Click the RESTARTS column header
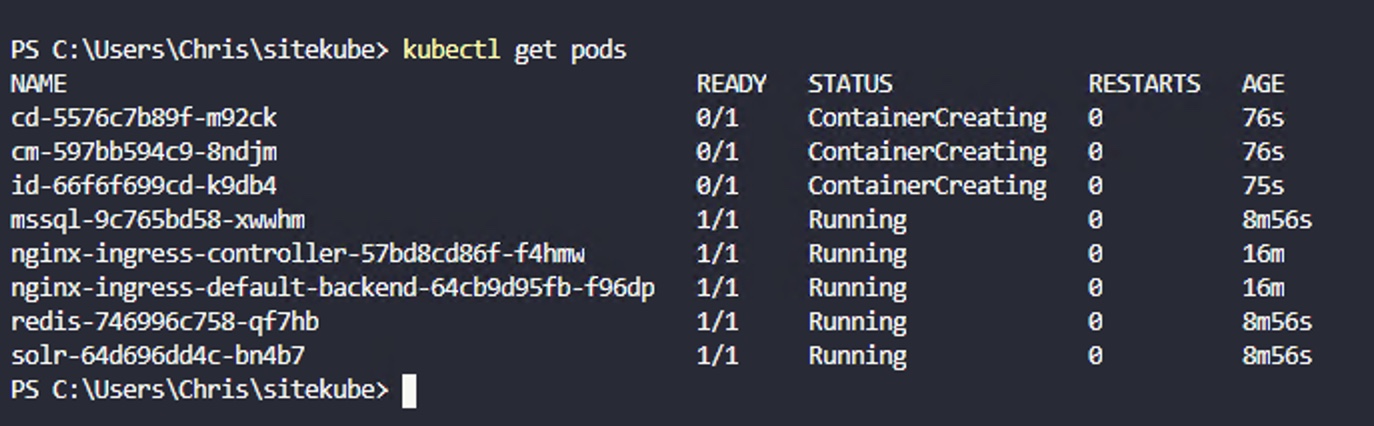 point(1144,84)
